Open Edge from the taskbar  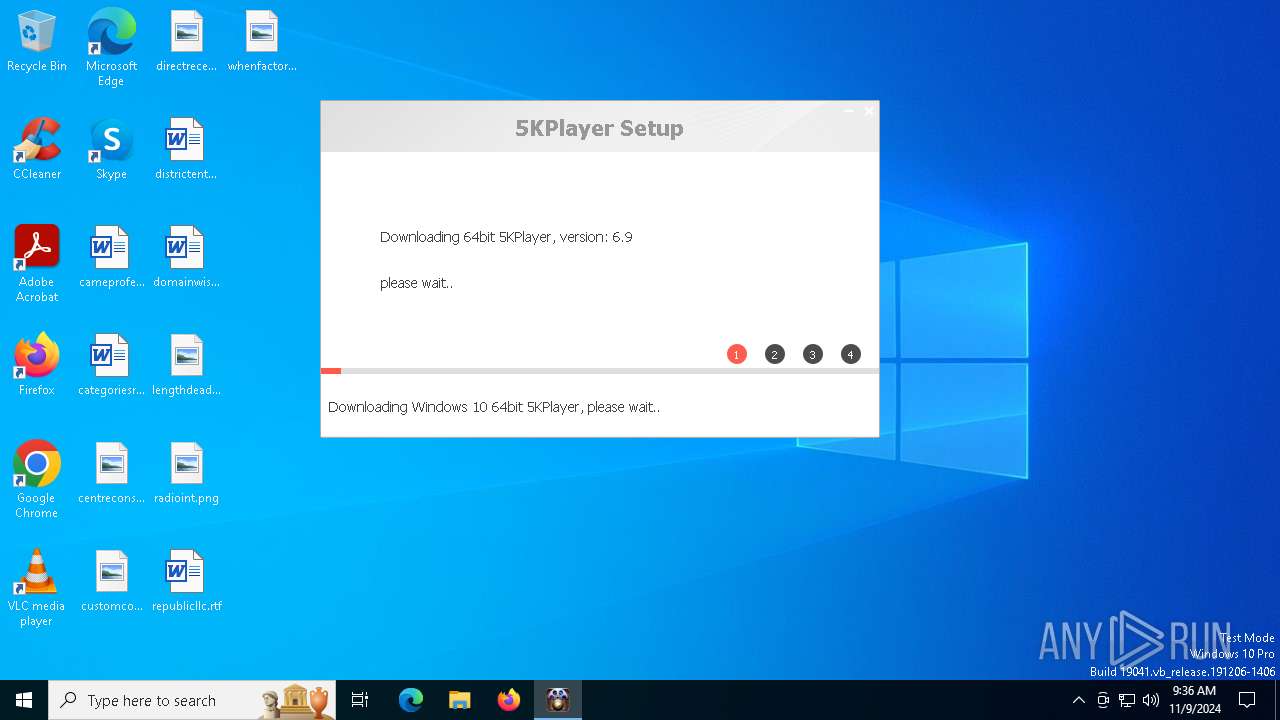coord(411,700)
